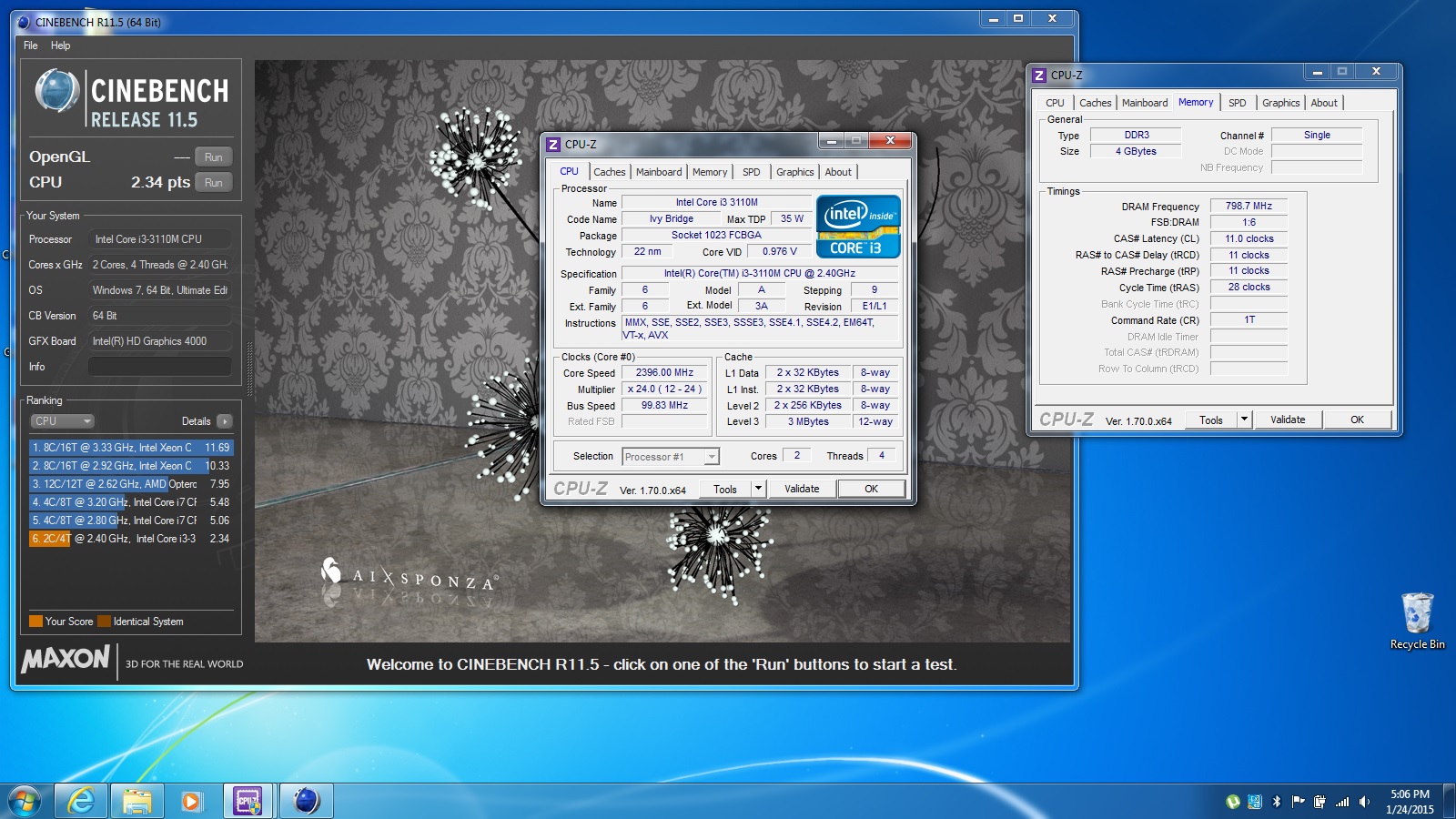
Task: Select ranking row 2 Xeon 2.92 GHz
Action: pyautogui.click(x=131, y=466)
